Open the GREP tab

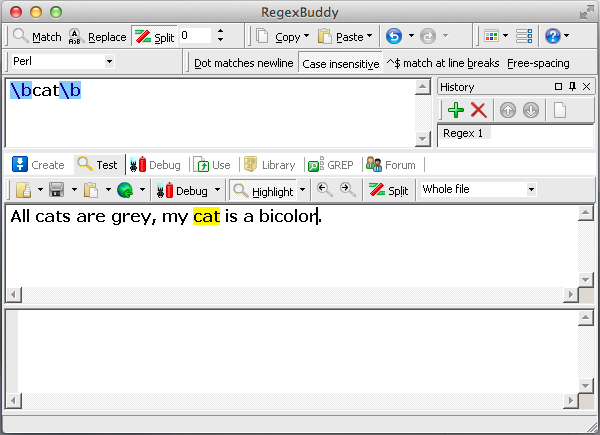coord(331,165)
